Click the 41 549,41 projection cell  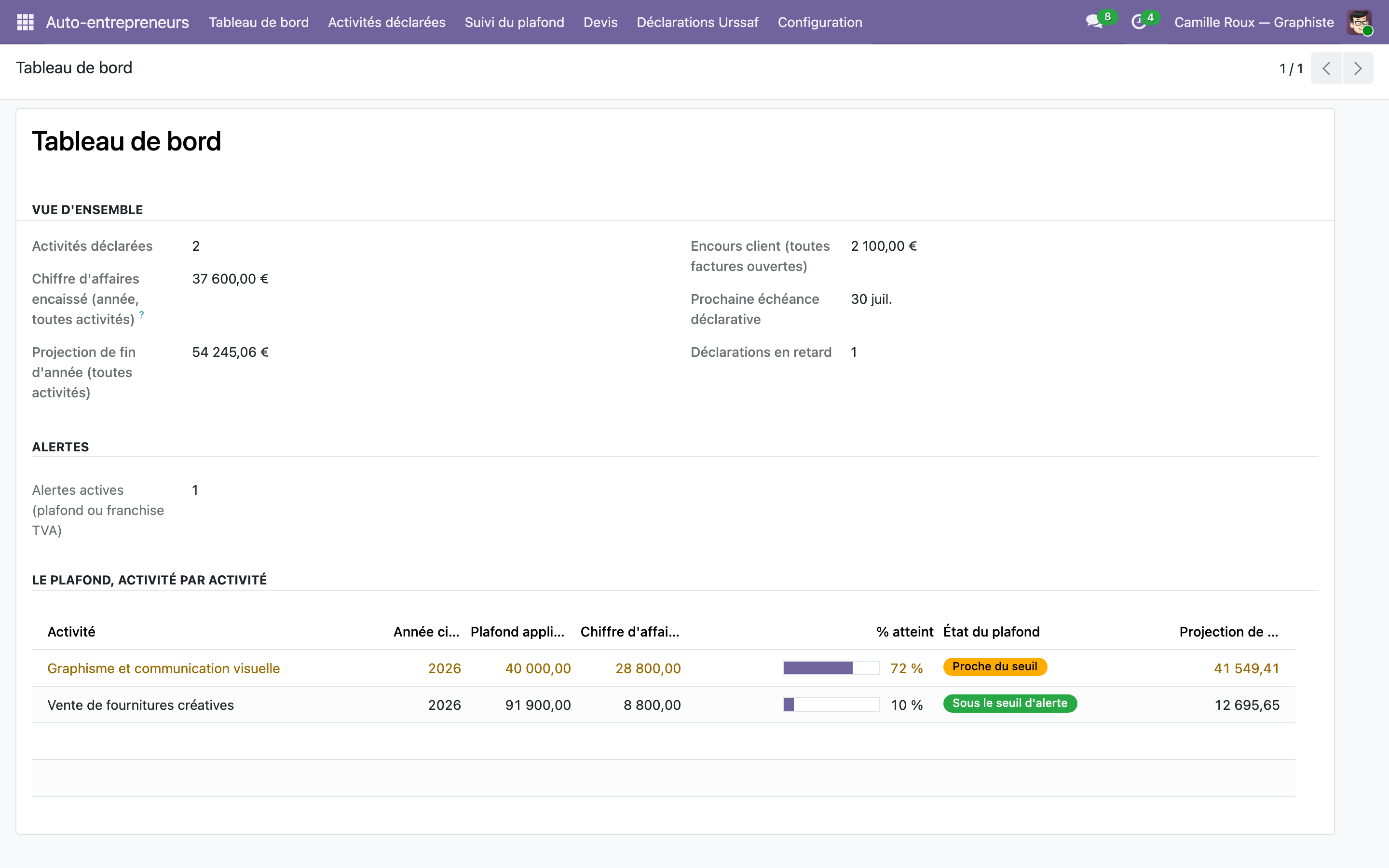point(1247,668)
